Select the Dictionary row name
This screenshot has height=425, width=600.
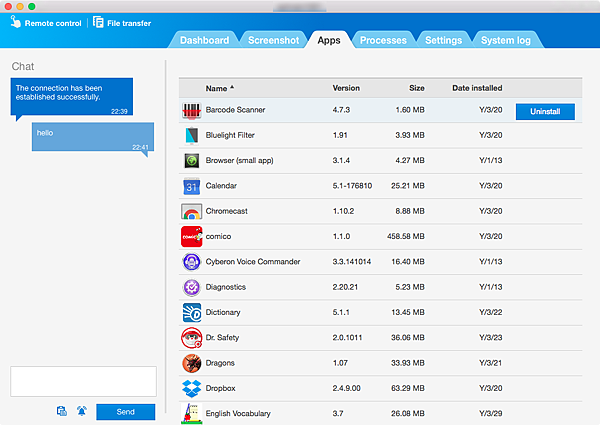(x=223, y=312)
